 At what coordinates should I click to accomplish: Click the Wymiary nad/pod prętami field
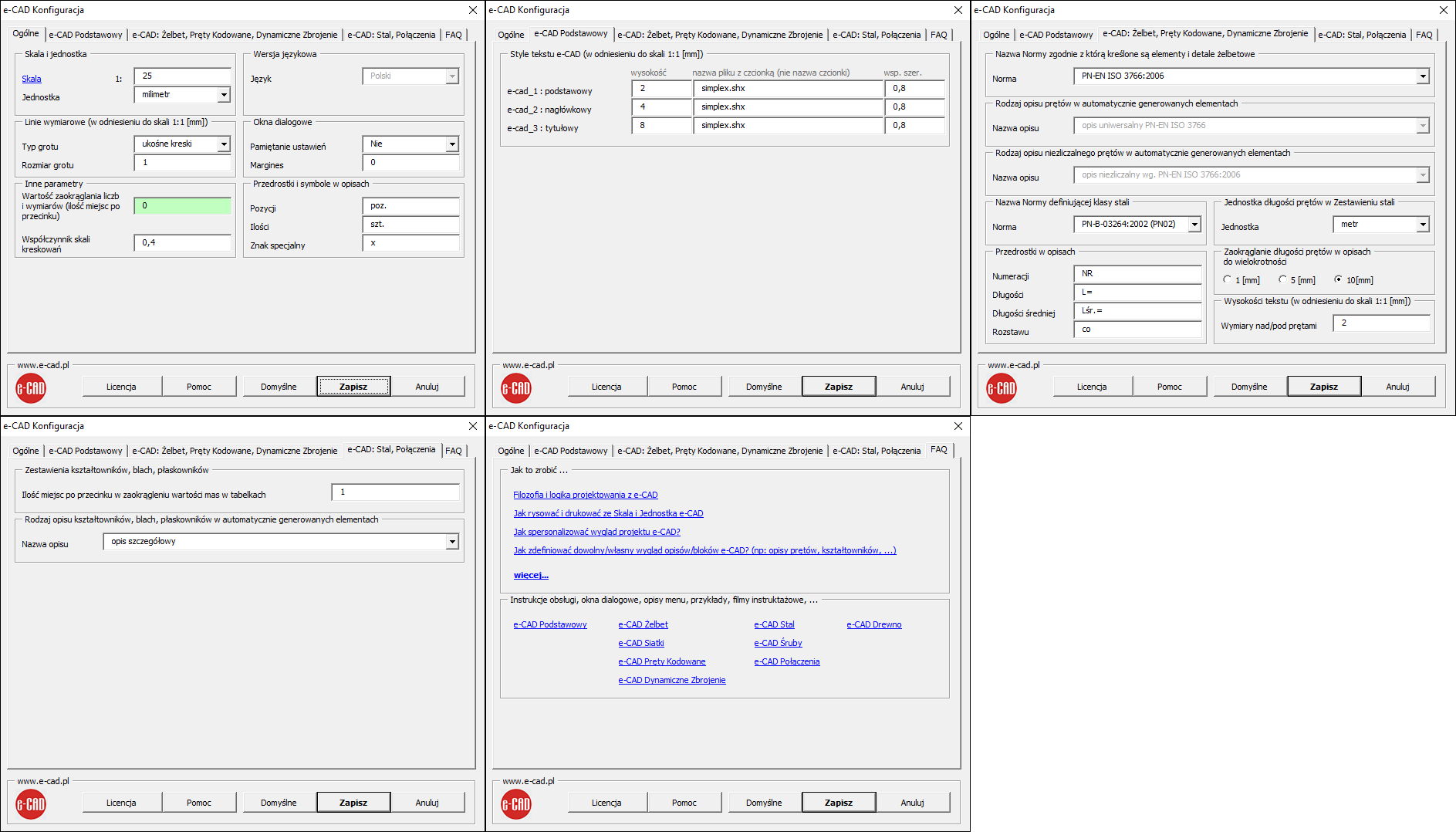click(x=1381, y=323)
